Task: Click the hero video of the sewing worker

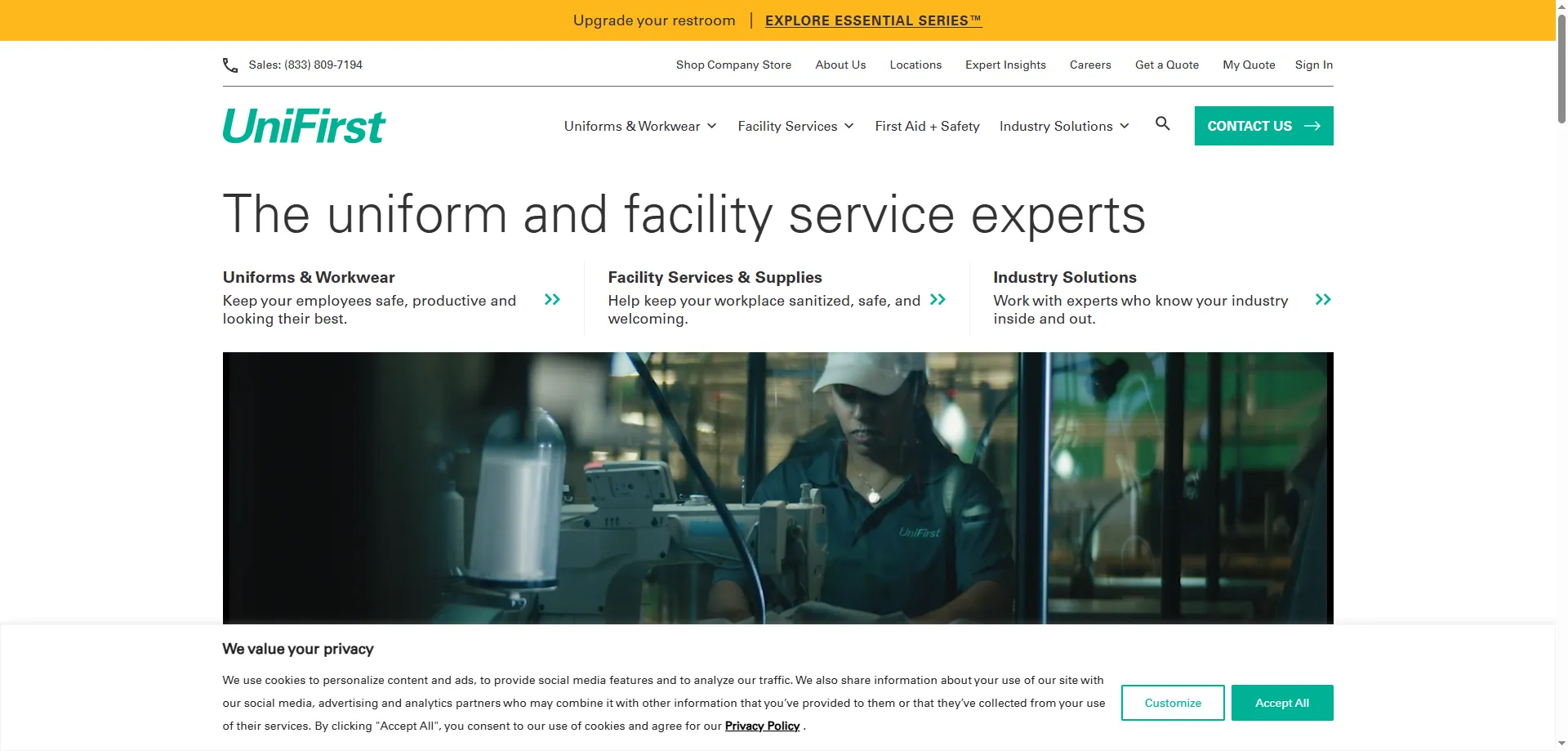Action: (777, 488)
